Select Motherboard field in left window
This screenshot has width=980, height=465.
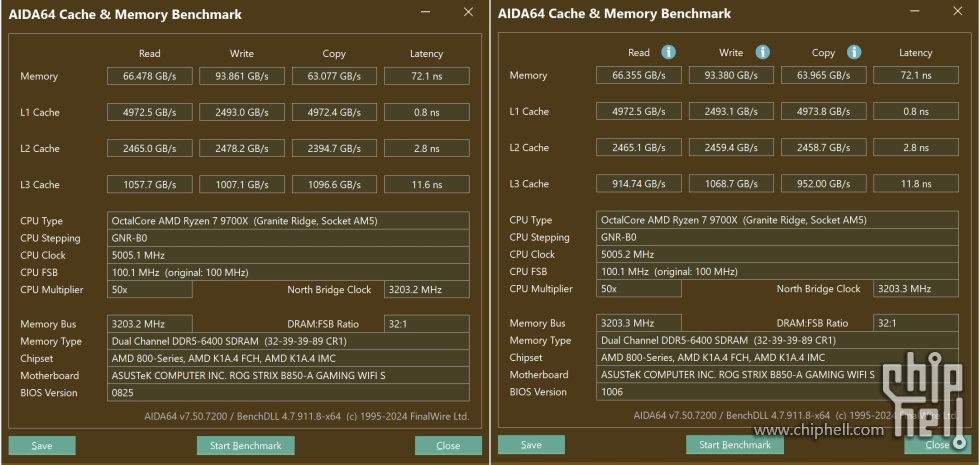point(288,376)
